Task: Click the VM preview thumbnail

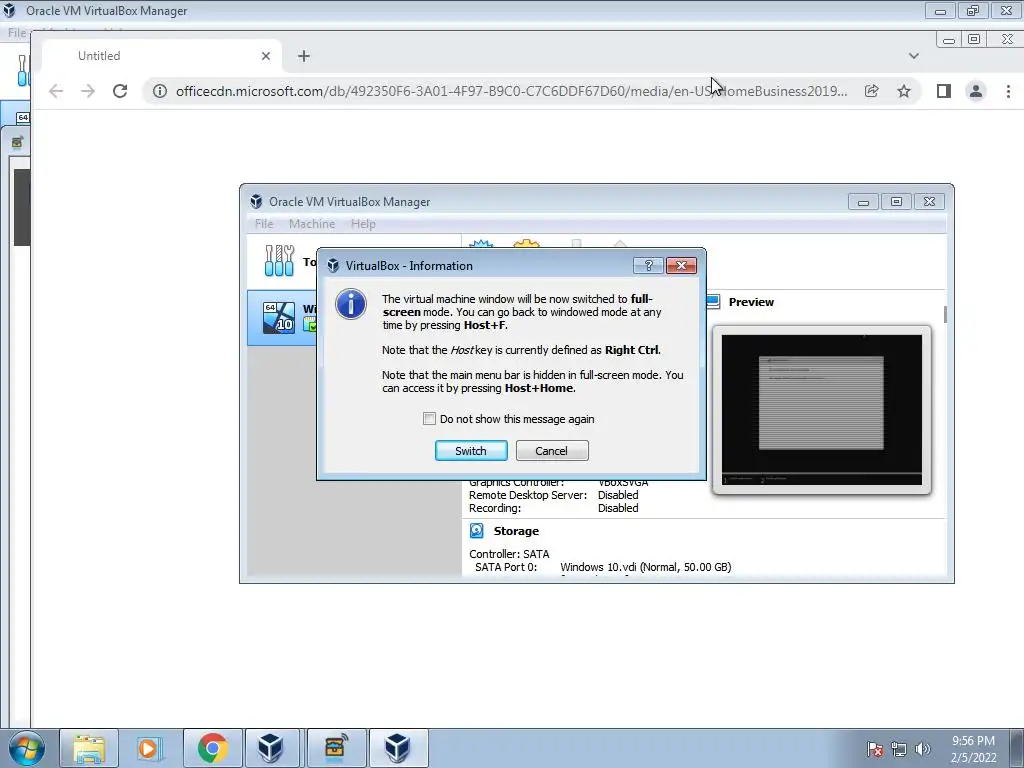Action: point(822,409)
